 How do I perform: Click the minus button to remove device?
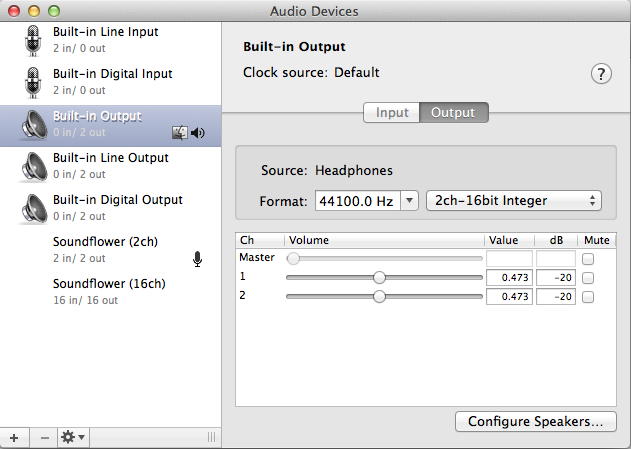(x=44, y=437)
